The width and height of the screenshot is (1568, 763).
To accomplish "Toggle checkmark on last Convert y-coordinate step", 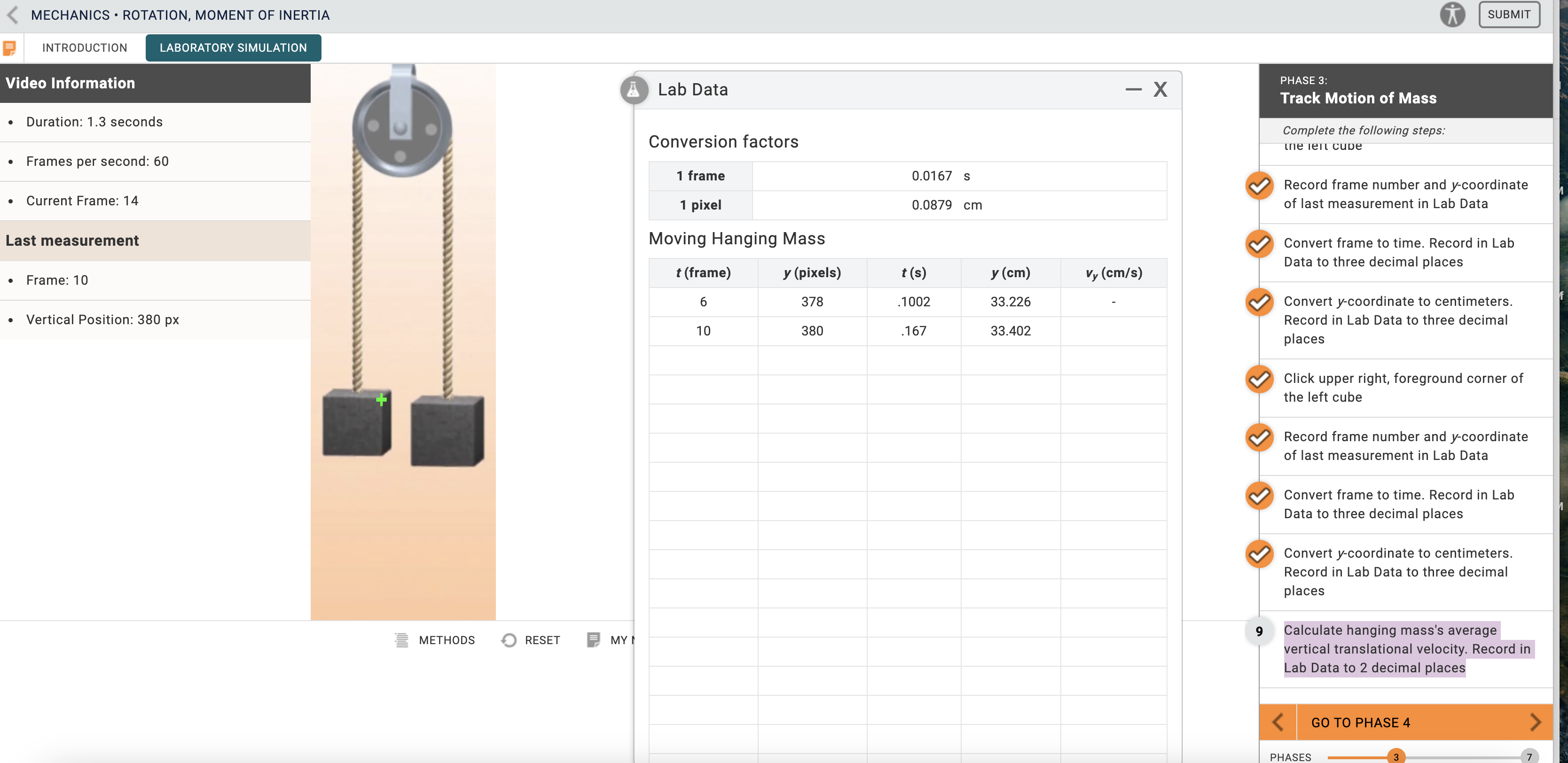I will pyautogui.click(x=1259, y=554).
